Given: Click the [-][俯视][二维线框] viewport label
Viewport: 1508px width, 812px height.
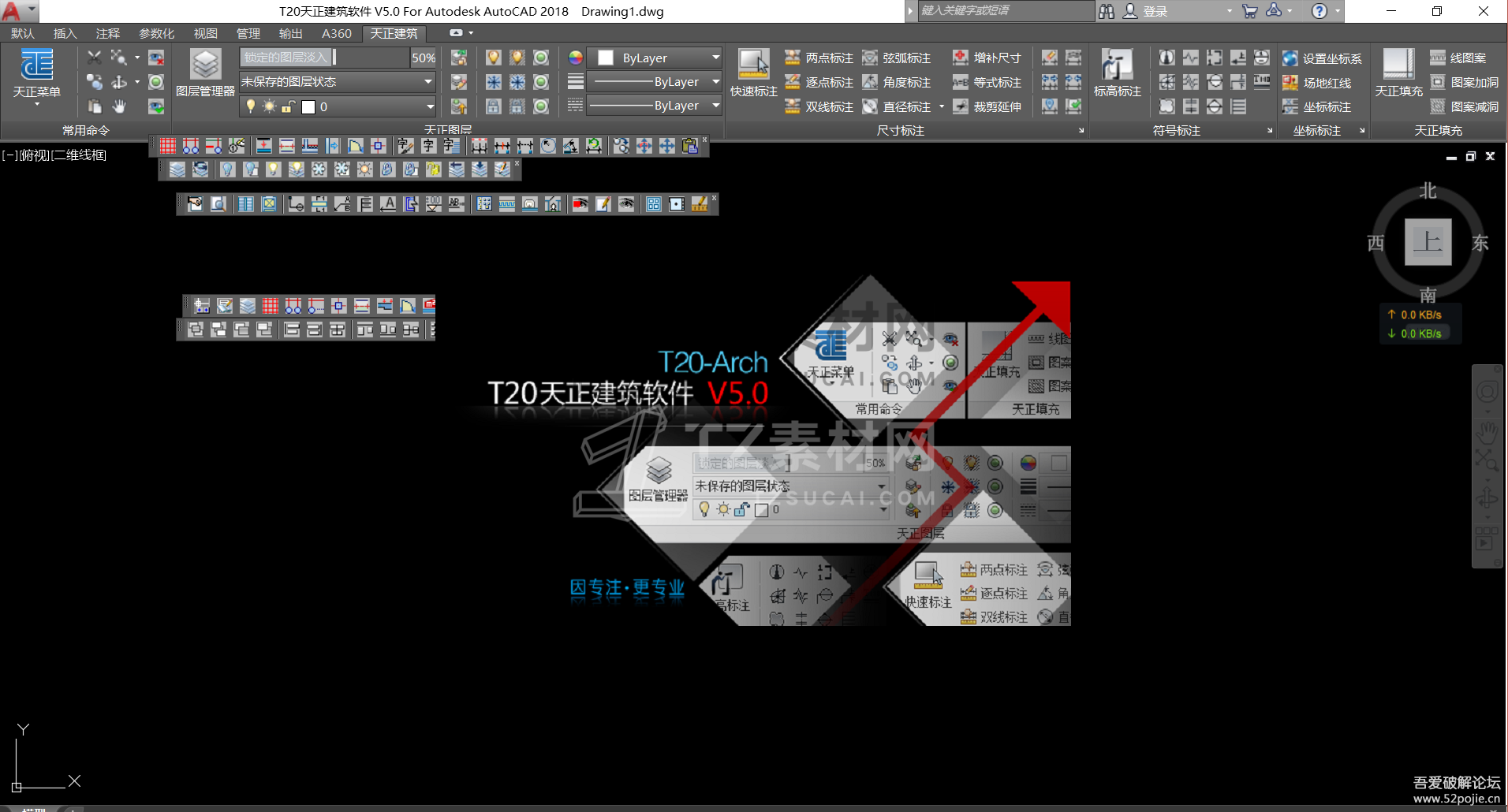Looking at the screenshot, I should [x=54, y=155].
